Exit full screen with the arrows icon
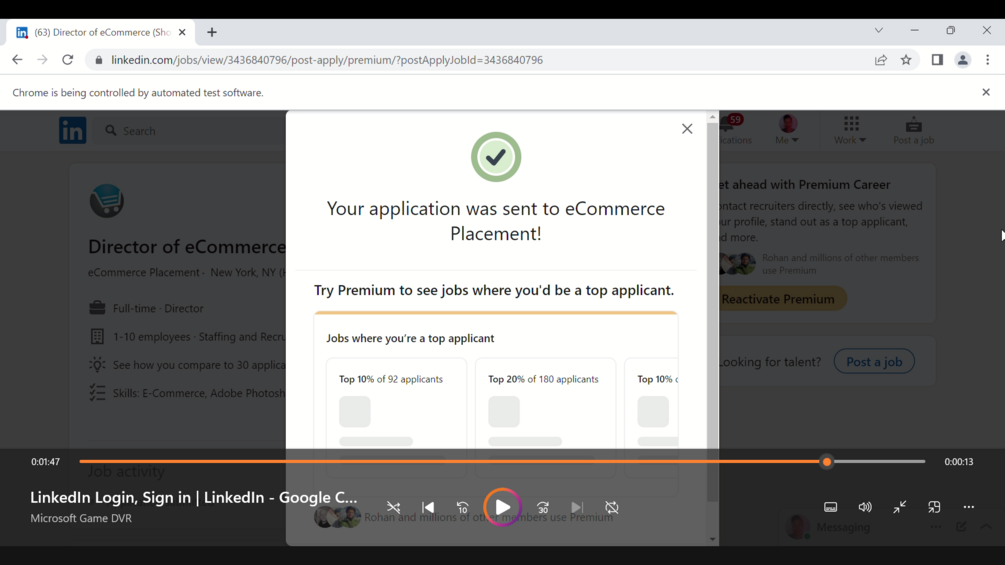 [900, 507]
